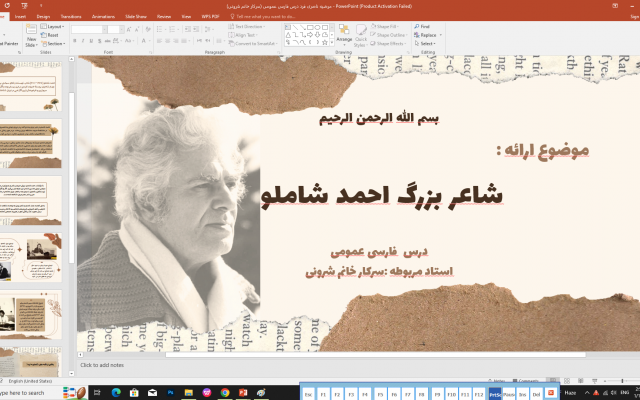The height and width of the screenshot is (400, 640).
Task: Switch to the Animations tab
Action: 103,16
